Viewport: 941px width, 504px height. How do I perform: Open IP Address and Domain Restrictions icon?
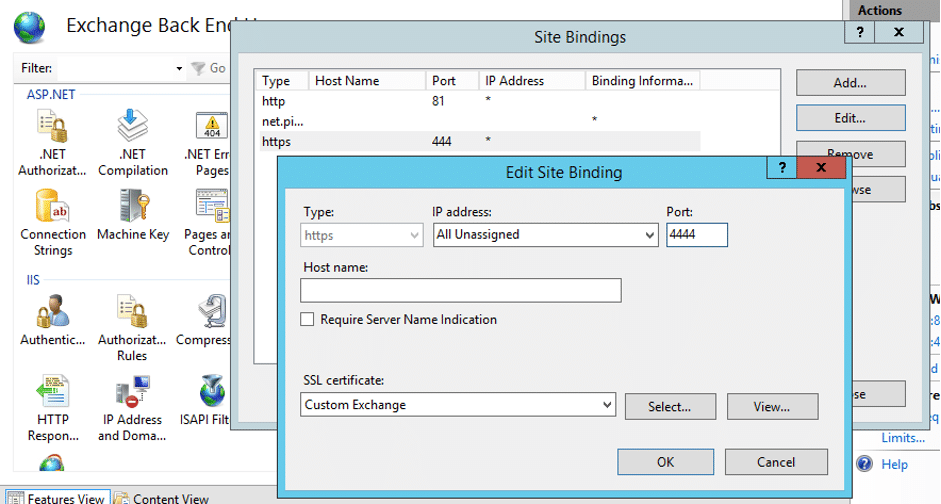133,391
